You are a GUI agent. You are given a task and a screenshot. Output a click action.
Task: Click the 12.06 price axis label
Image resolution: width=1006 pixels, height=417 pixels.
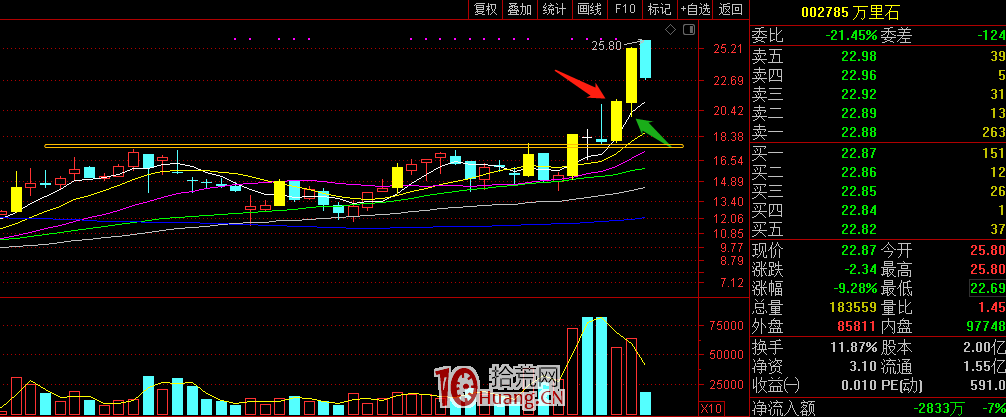tap(728, 218)
